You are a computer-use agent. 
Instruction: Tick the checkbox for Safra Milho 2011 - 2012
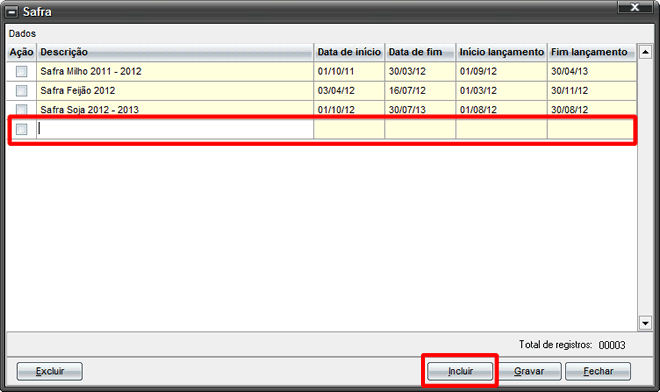pos(21,72)
